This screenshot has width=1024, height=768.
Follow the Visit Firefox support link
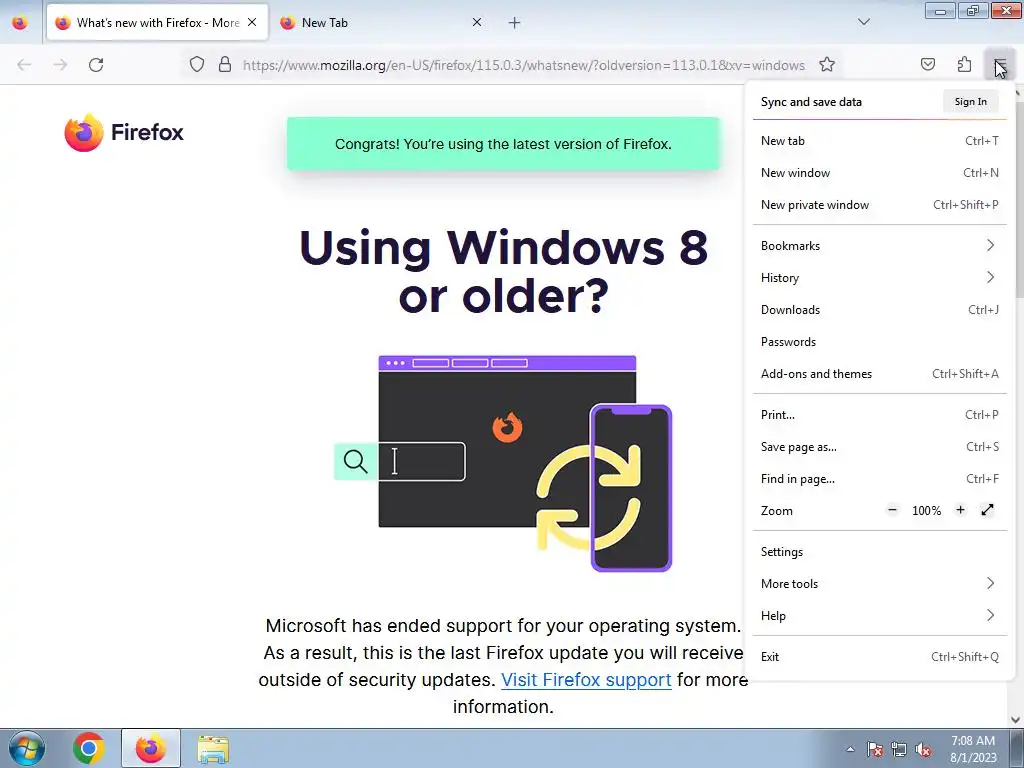[x=586, y=680]
